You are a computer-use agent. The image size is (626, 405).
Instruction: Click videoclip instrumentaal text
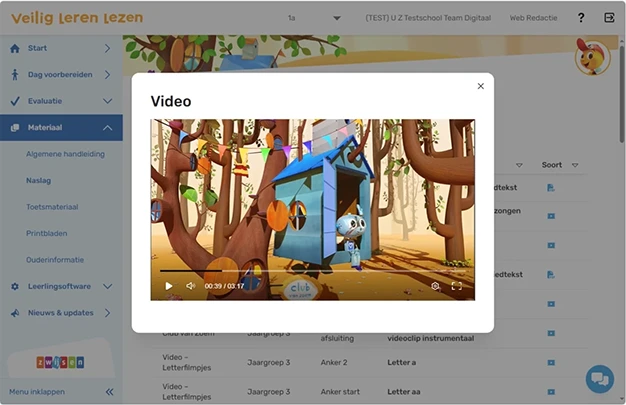[x=431, y=338]
